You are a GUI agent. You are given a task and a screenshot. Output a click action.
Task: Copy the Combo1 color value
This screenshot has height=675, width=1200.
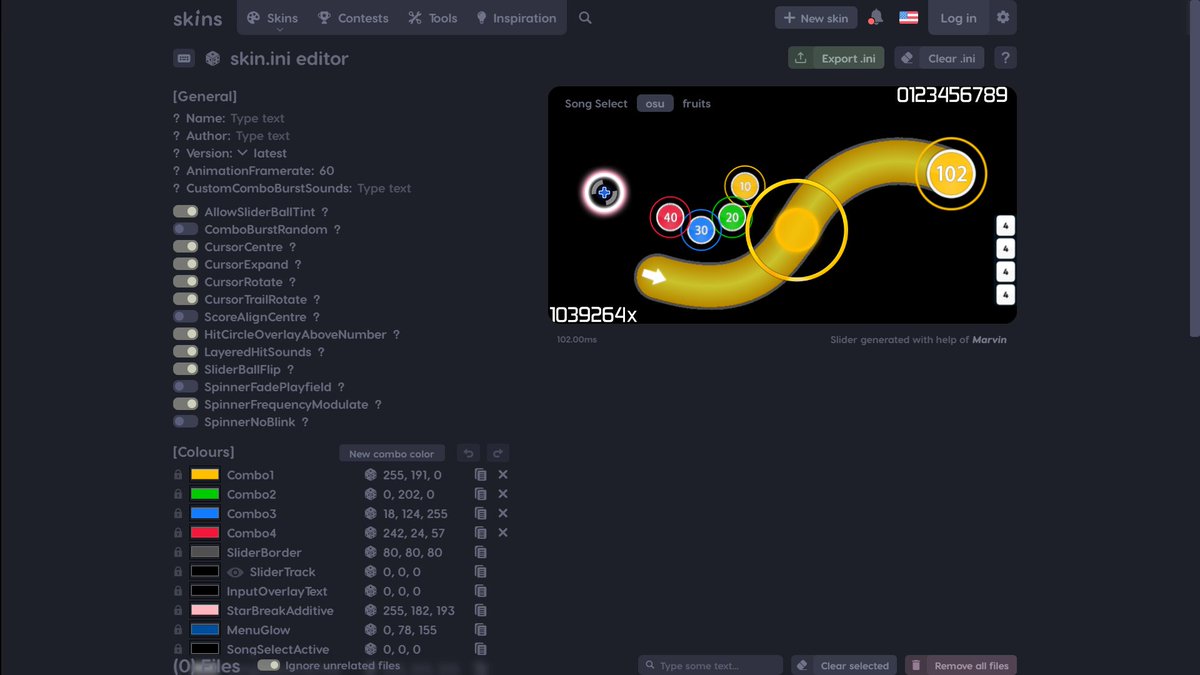[480, 474]
